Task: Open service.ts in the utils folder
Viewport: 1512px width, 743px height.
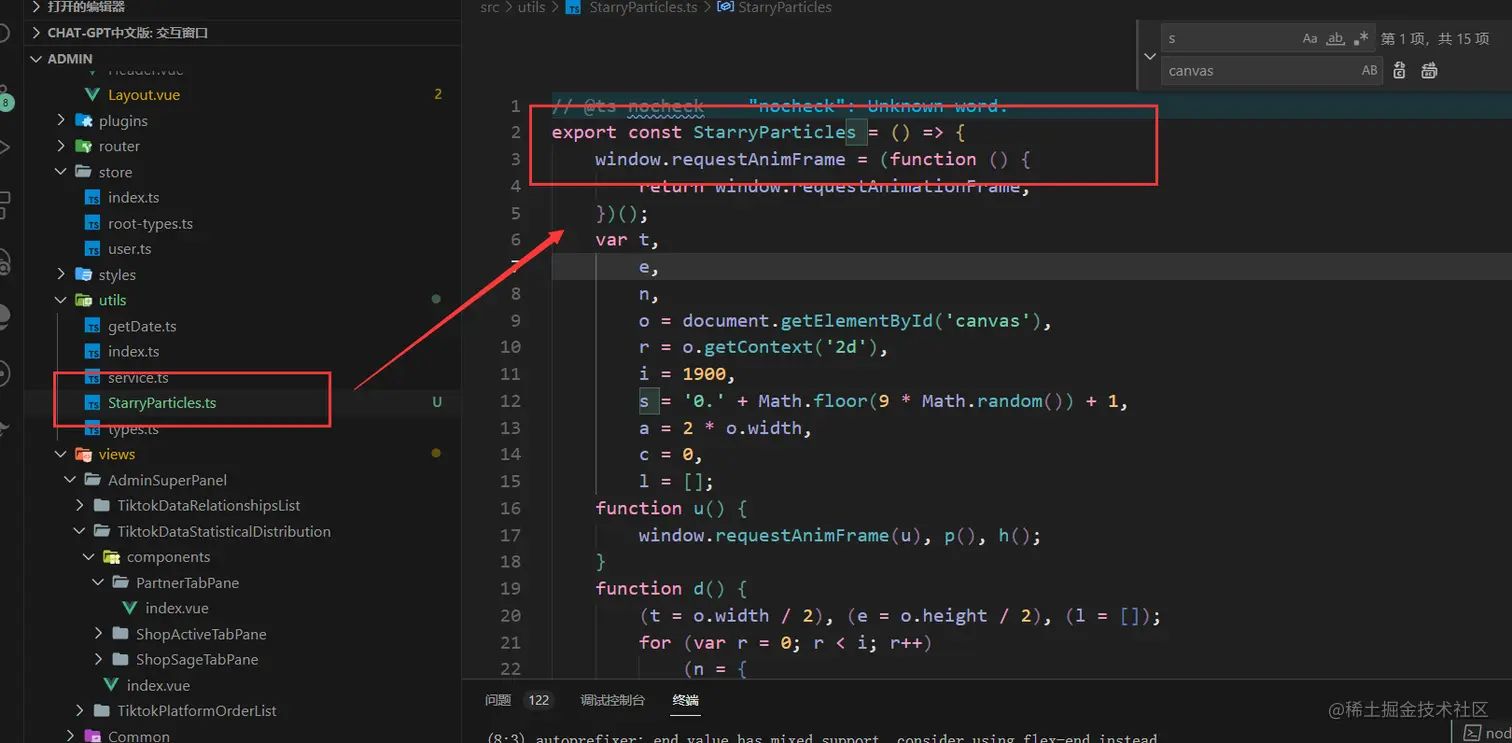Action: (x=138, y=378)
